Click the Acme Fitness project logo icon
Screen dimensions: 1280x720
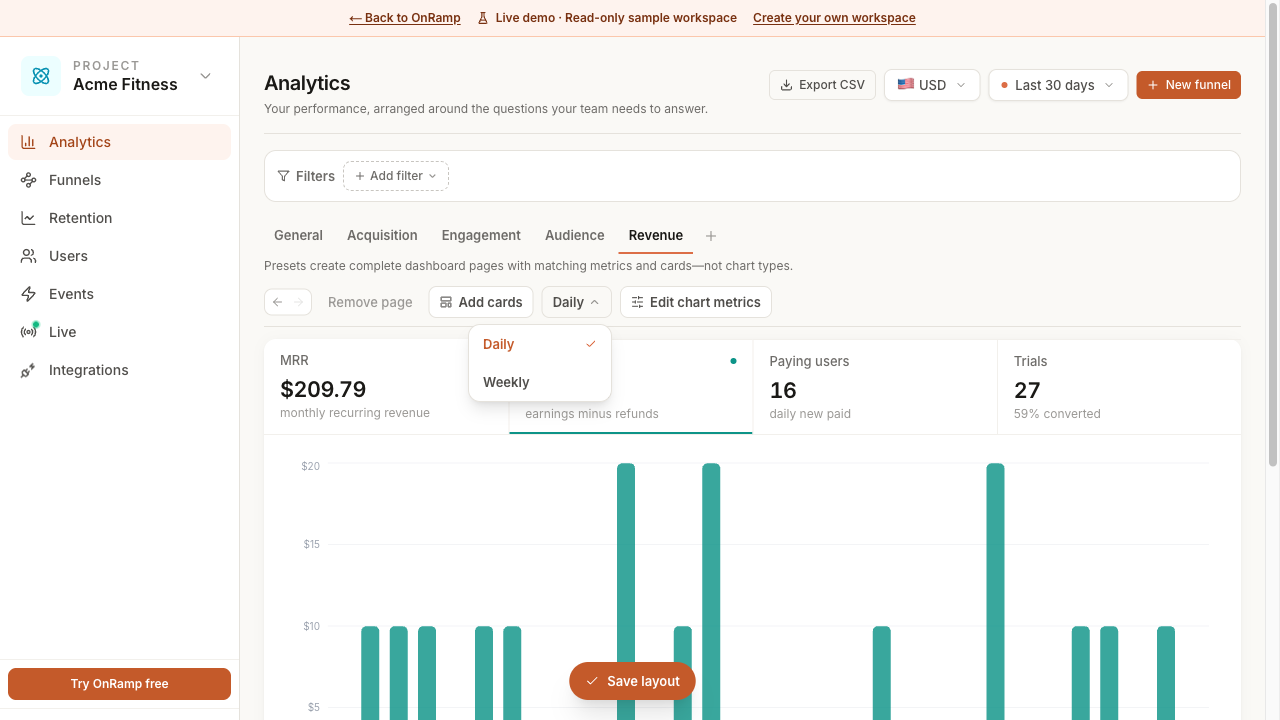[x=41, y=76]
